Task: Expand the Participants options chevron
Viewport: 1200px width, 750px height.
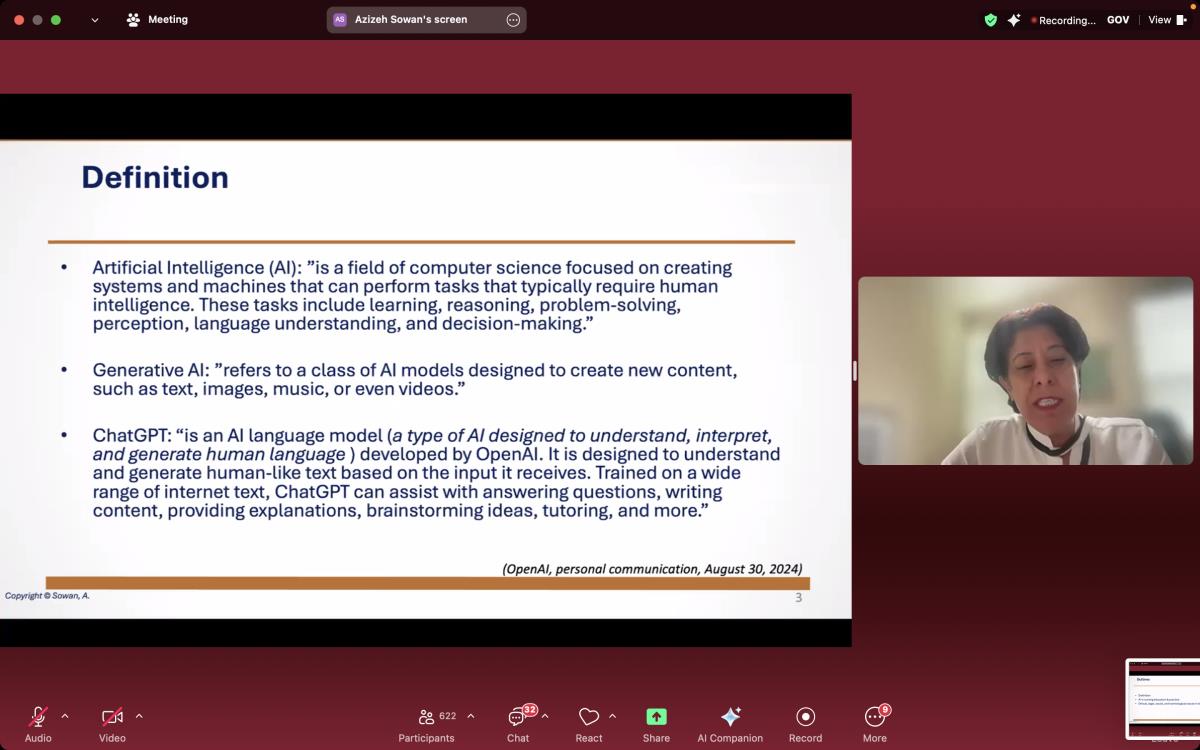Action: [x=471, y=716]
